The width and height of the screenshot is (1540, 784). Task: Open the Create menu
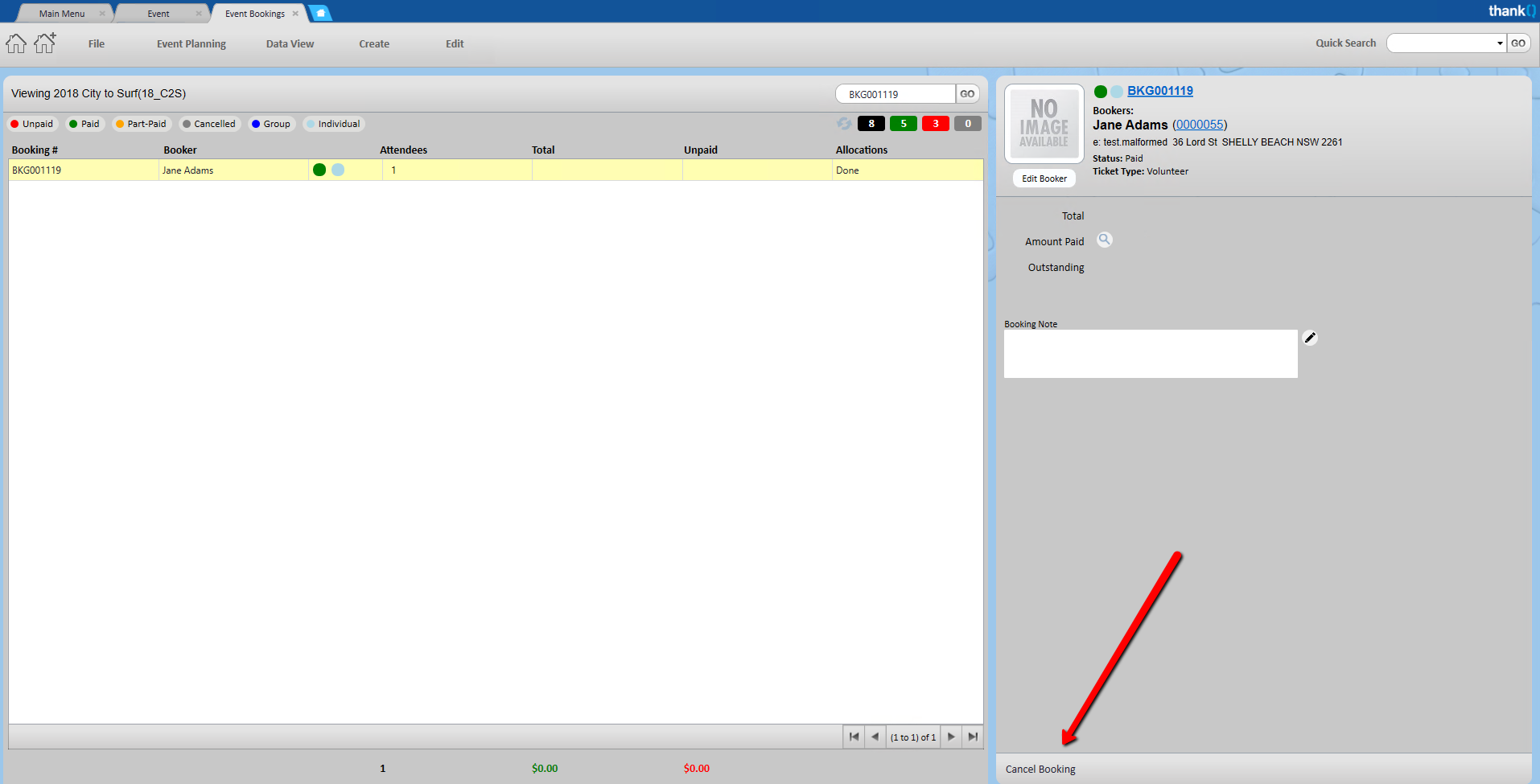click(x=374, y=44)
